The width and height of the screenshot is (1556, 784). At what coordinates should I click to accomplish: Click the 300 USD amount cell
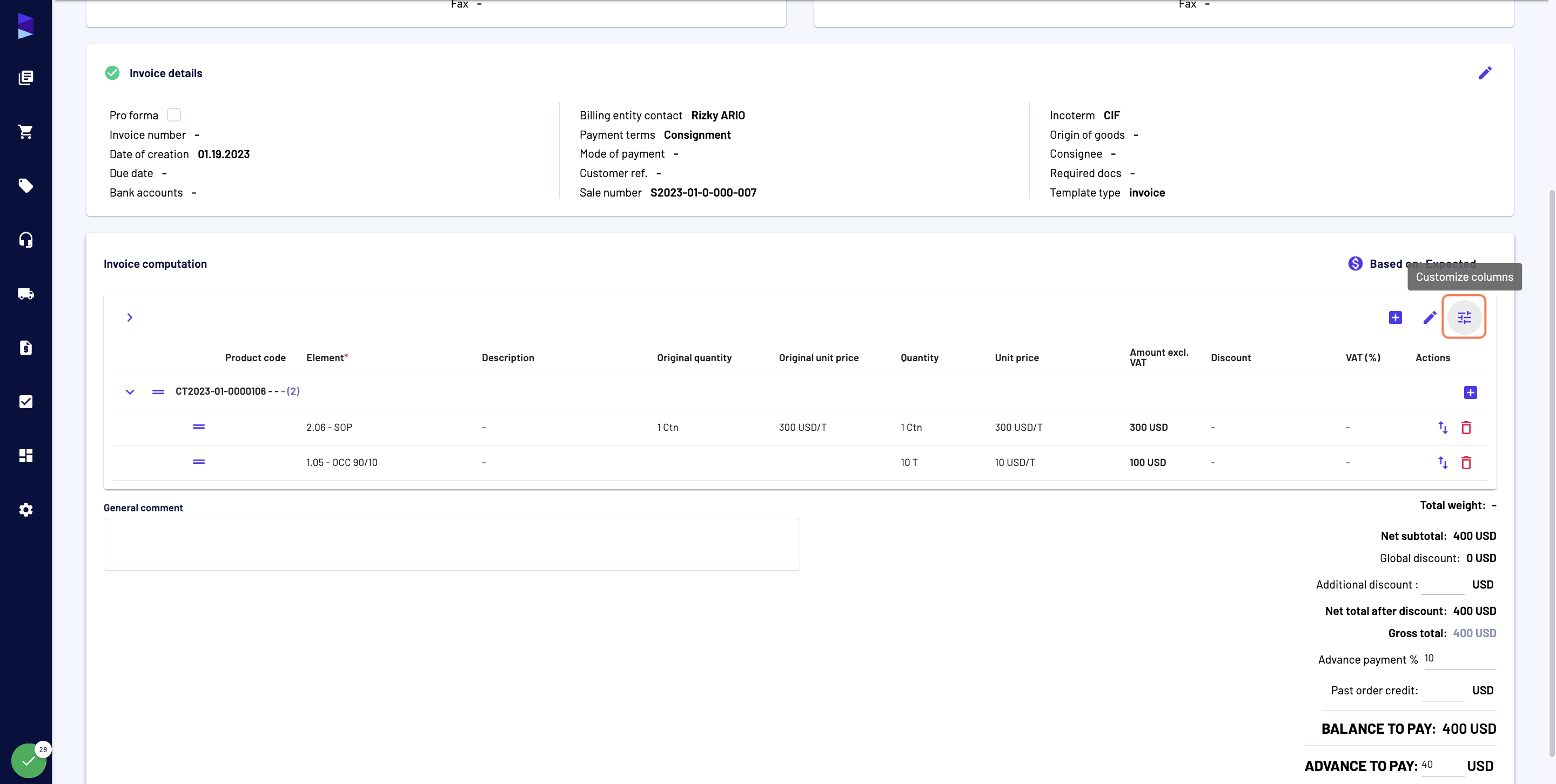(1148, 427)
